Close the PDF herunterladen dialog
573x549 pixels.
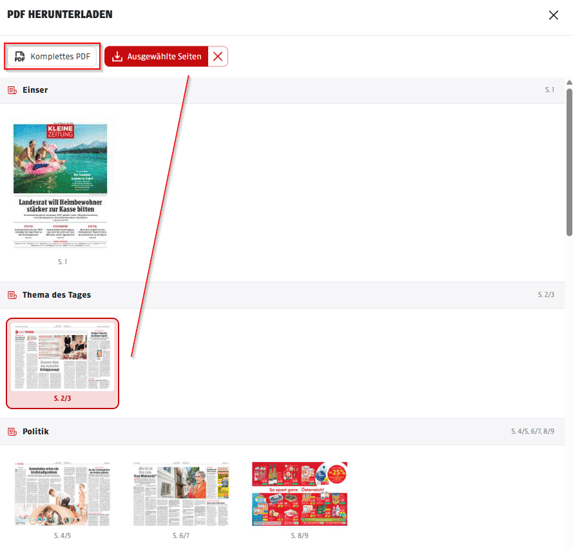(553, 15)
